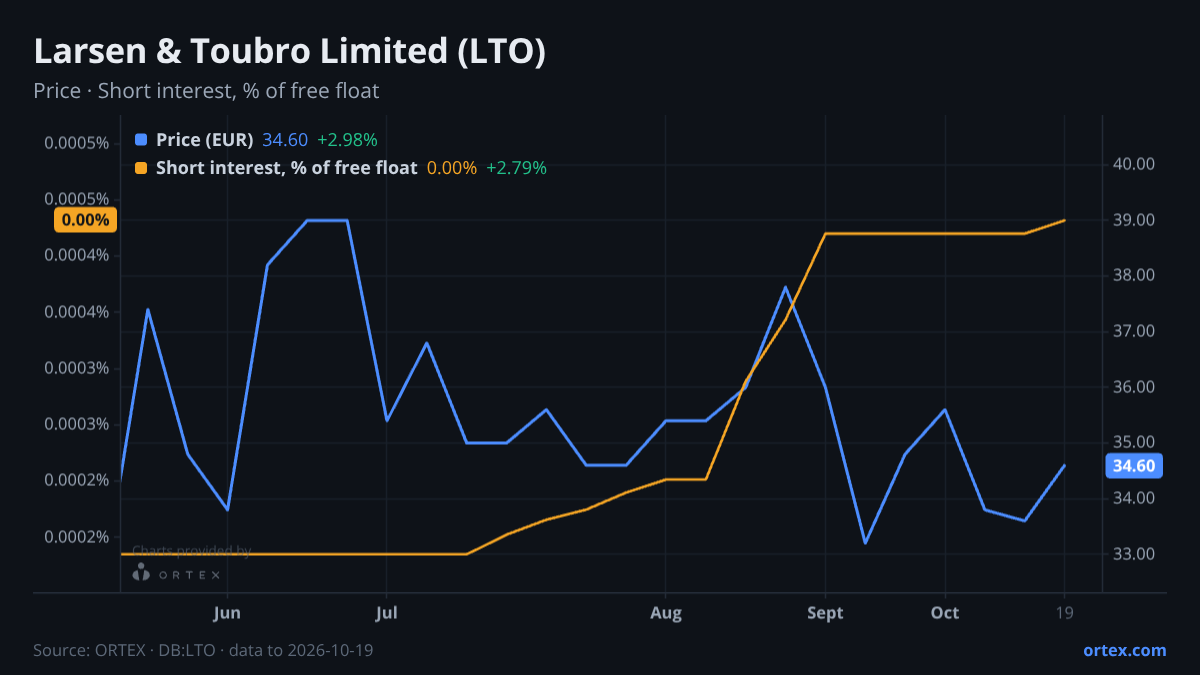
Task: Click the 39.00 right axis label
Action: pos(1134,220)
